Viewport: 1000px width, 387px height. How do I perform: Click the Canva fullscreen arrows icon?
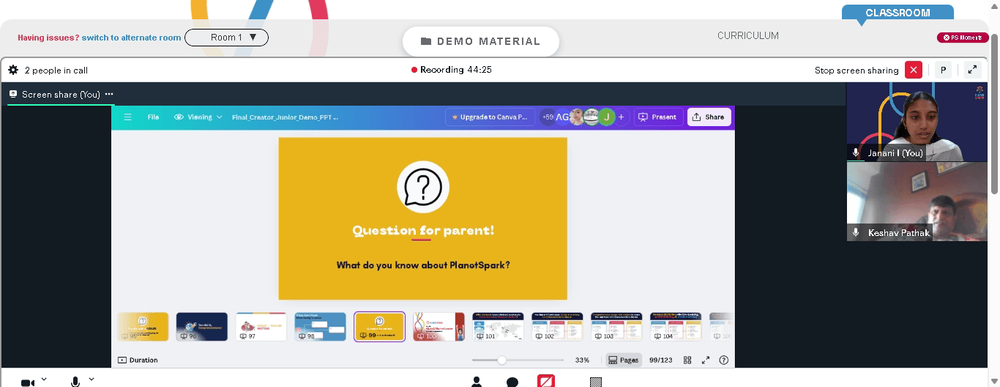(x=706, y=360)
